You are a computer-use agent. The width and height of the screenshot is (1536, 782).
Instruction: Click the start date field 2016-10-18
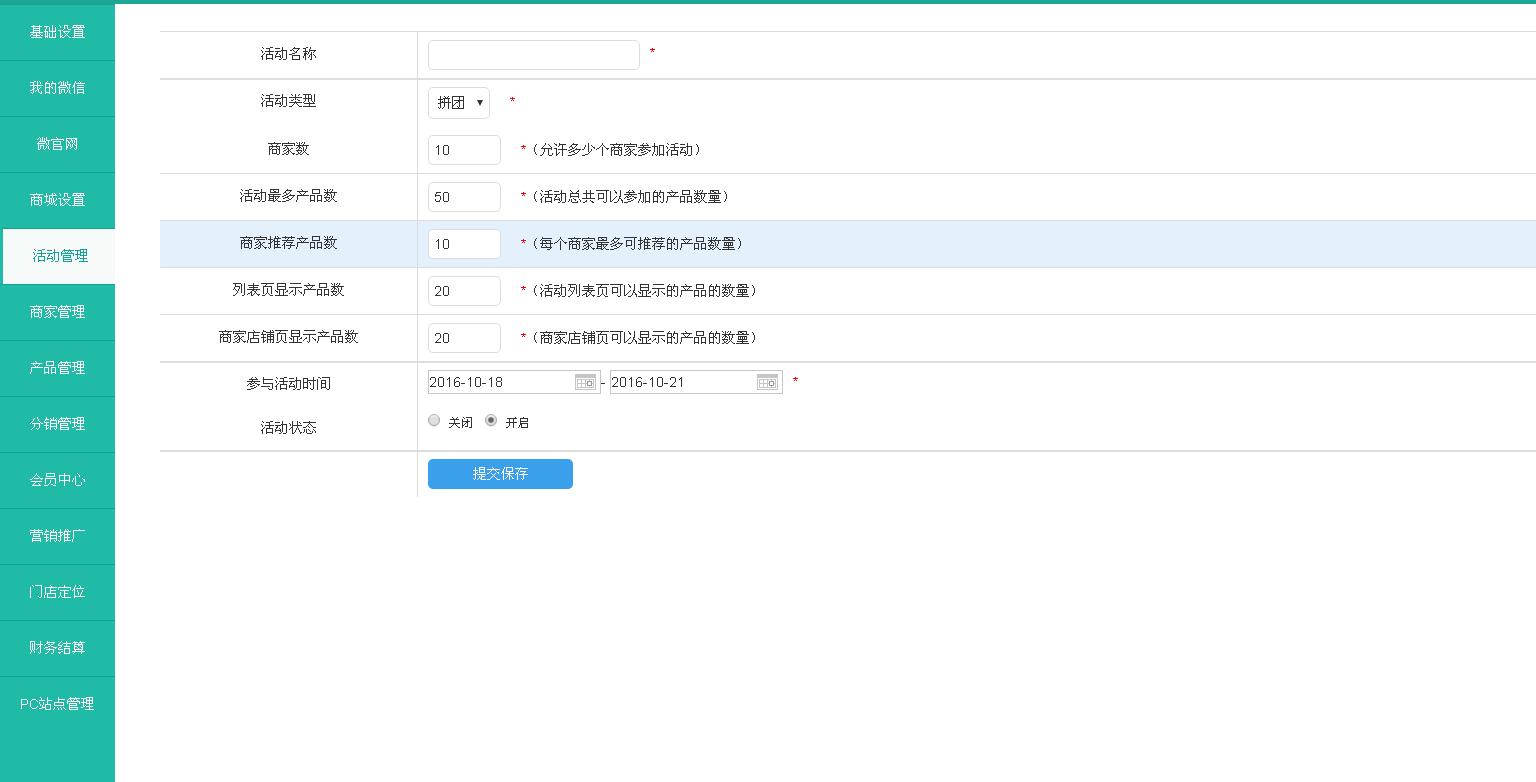(500, 382)
